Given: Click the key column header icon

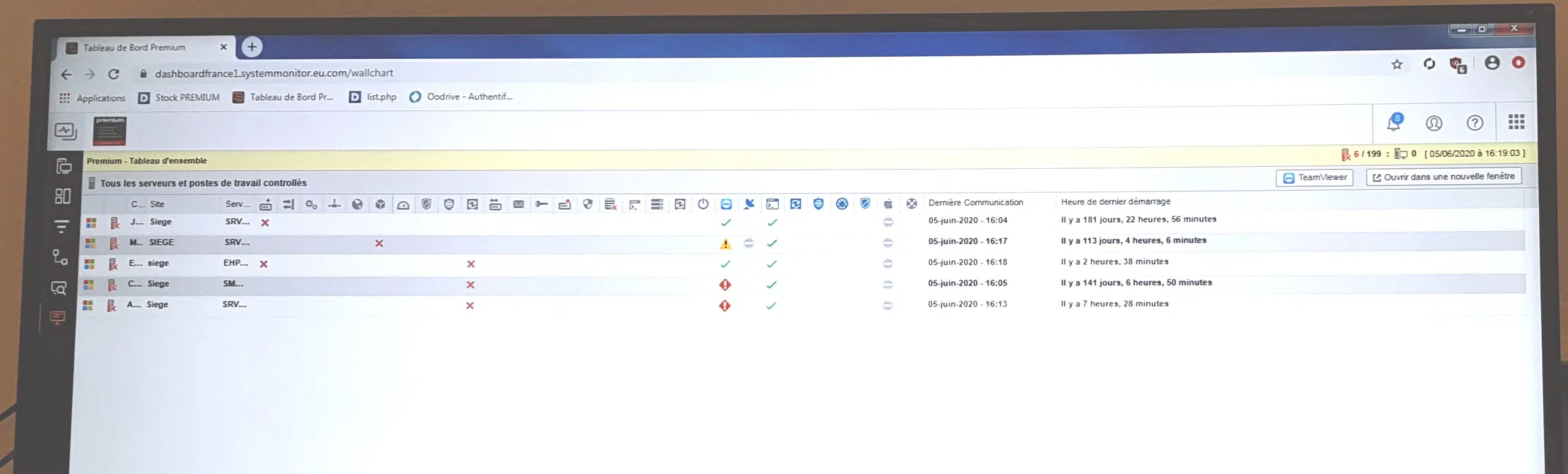Looking at the screenshot, I should tap(542, 205).
